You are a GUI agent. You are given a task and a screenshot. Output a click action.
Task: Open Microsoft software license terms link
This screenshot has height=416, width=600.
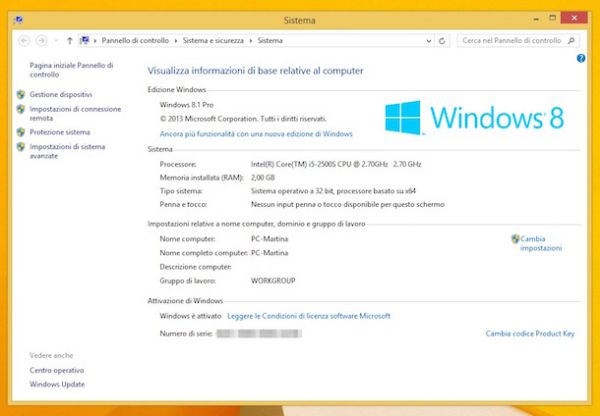[308, 316]
